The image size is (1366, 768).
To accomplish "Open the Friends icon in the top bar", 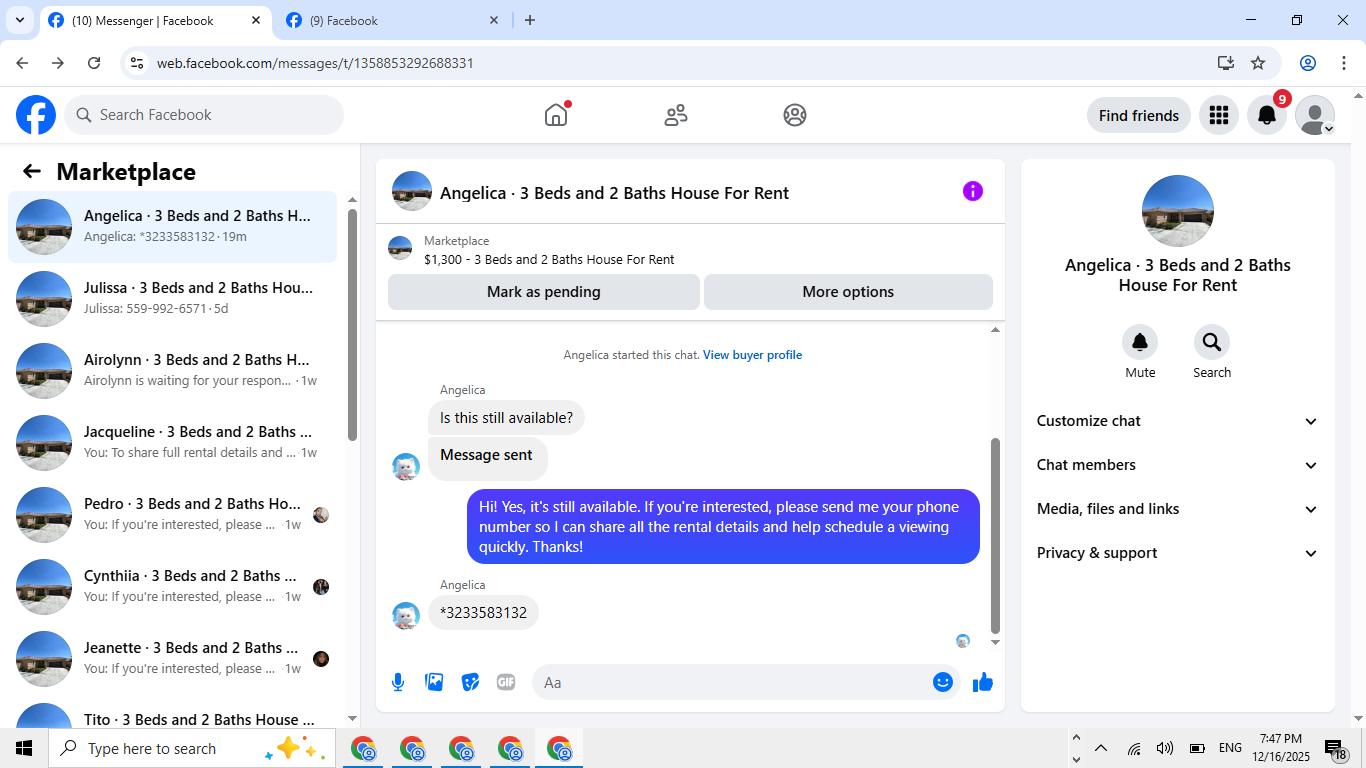I will 676,115.
